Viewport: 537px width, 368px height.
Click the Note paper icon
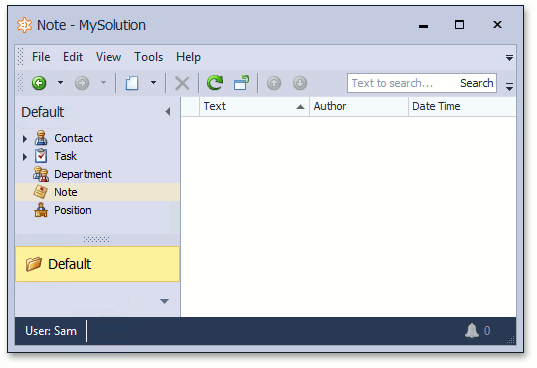tap(41, 192)
